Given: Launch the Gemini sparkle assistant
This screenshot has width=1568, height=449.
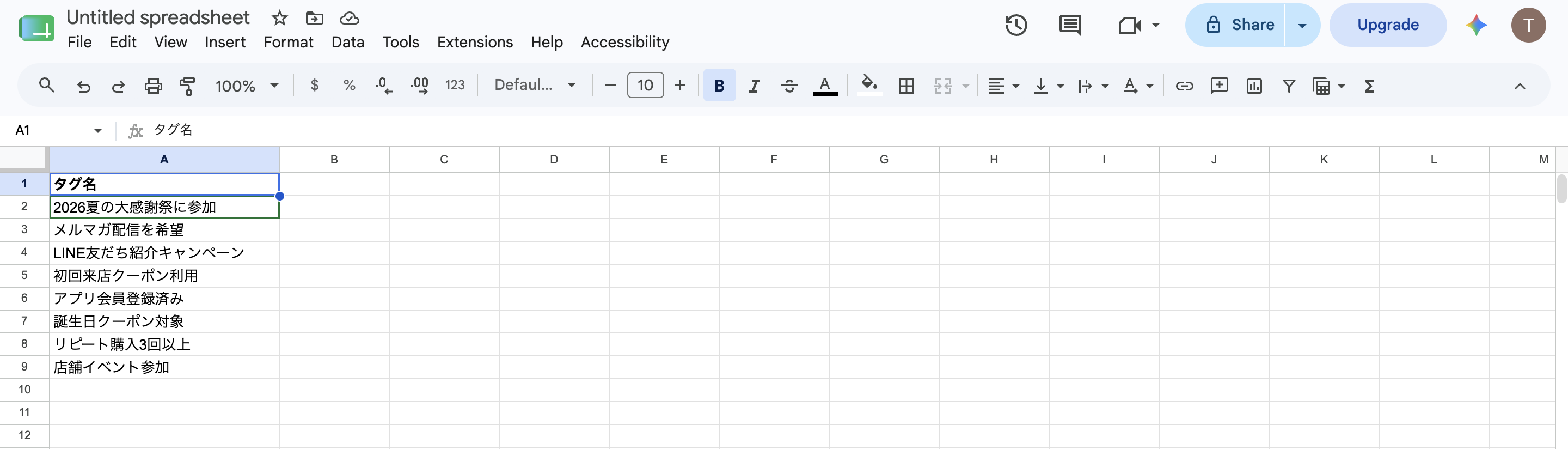Looking at the screenshot, I should click(x=1476, y=25).
